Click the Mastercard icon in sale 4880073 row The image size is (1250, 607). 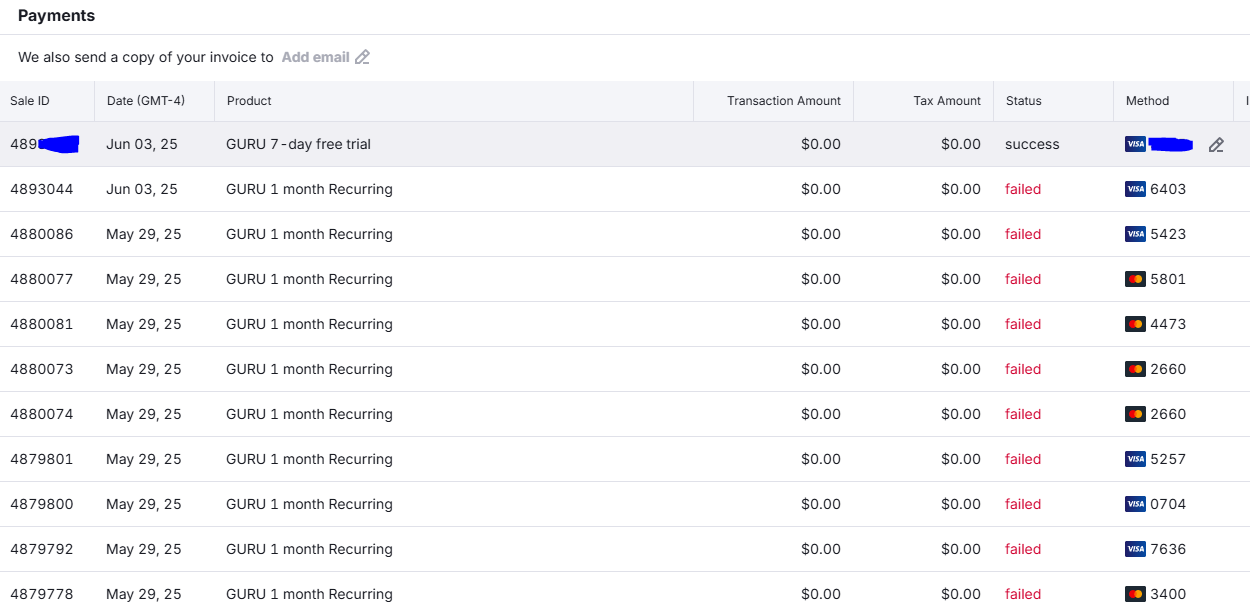click(1135, 369)
